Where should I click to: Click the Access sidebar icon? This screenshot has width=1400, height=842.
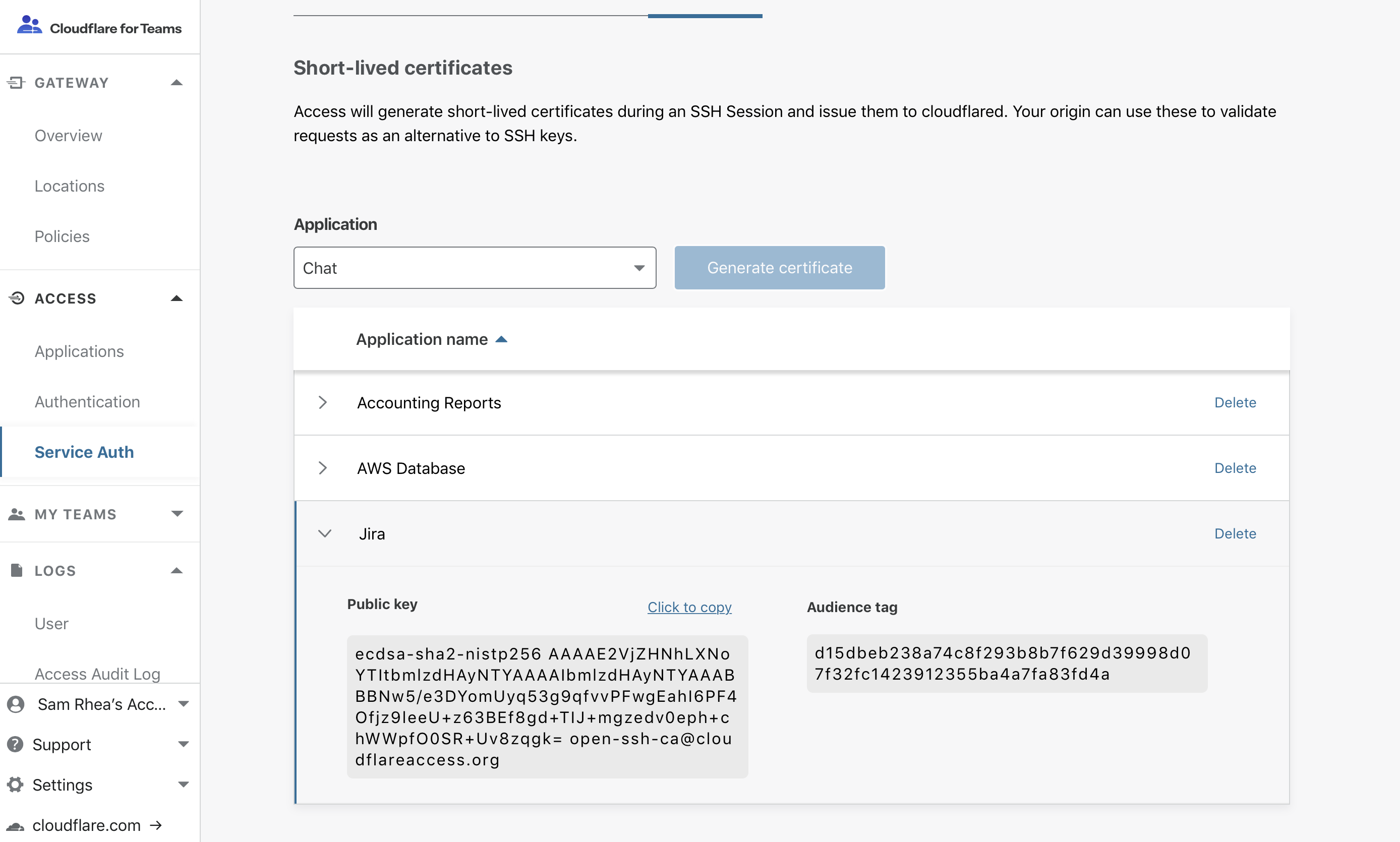16,298
